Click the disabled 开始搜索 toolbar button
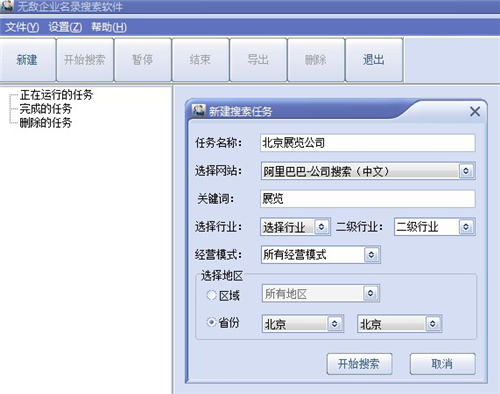The height and width of the screenshot is (394, 500). (85, 60)
